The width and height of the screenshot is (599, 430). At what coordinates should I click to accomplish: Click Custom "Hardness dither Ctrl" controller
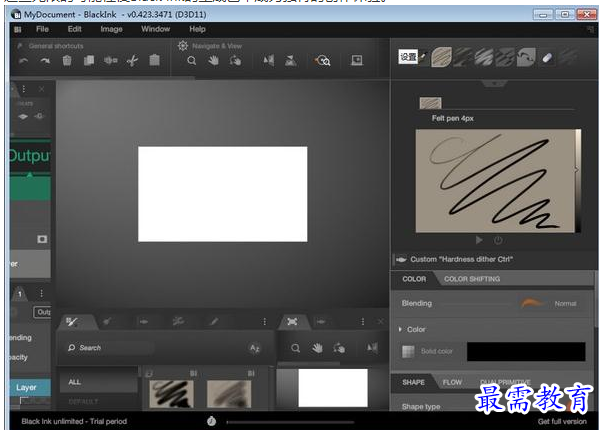(461, 259)
